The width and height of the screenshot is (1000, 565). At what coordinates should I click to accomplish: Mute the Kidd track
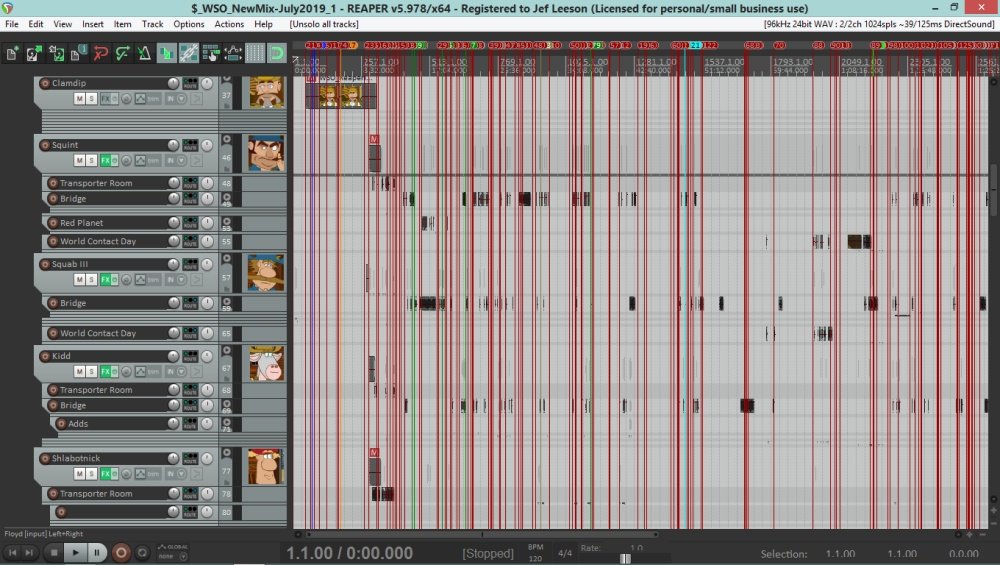79,371
